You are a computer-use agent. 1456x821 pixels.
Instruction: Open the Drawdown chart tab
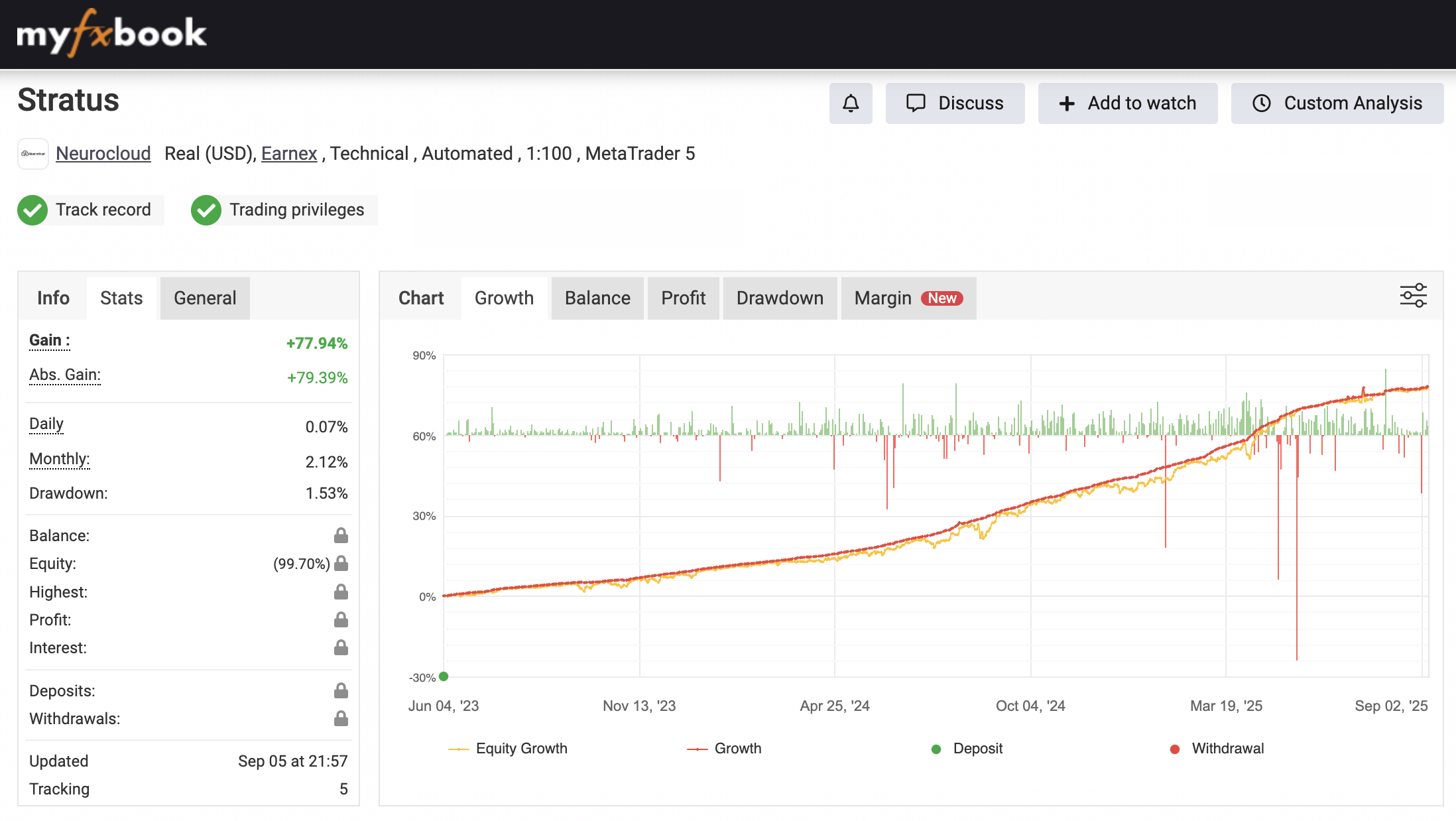pyautogui.click(x=780, y=298)
